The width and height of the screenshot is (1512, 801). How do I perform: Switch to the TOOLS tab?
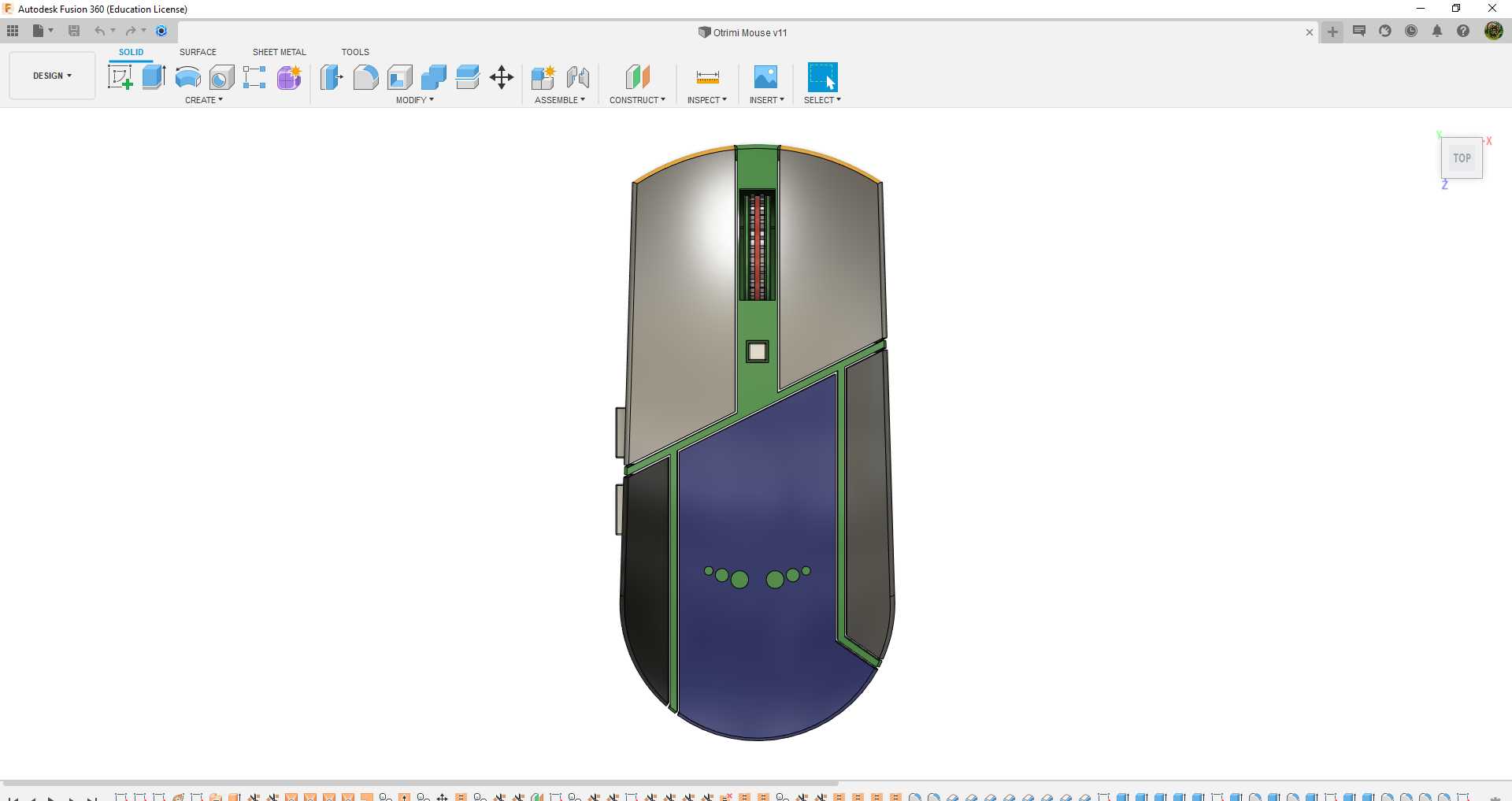[x=355, y=52]
